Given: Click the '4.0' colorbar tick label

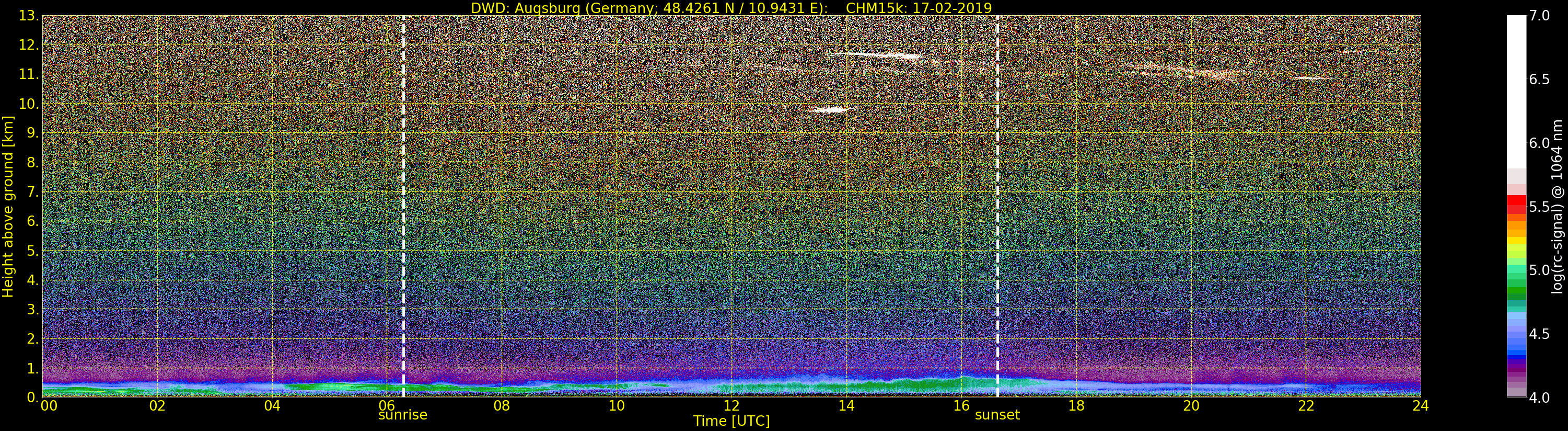Looking at the screenshot, I should (x=1539, y=398).
